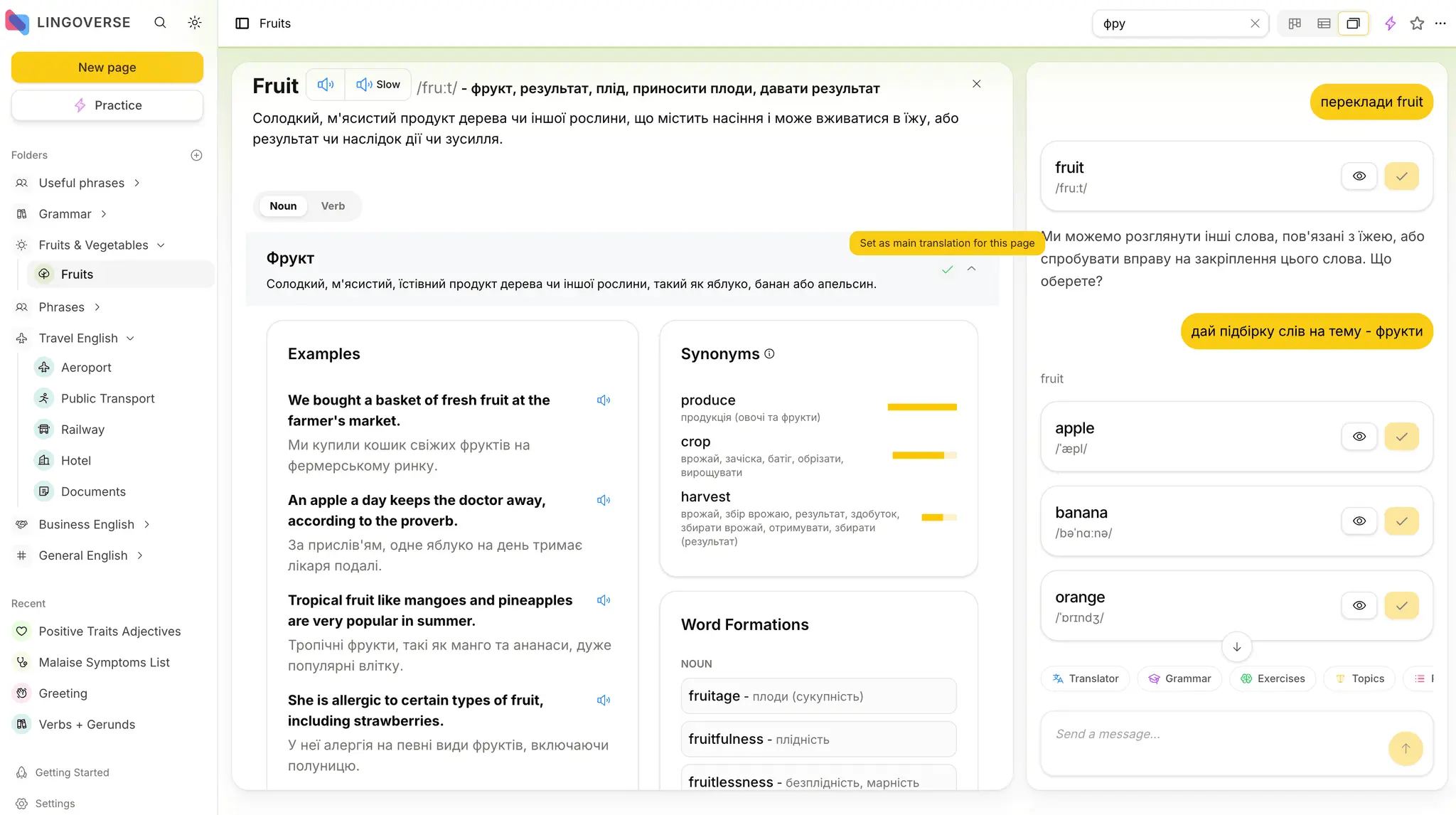
Task: Open recent page Positive Traits Adjectives
Action: tap(109, 632)
